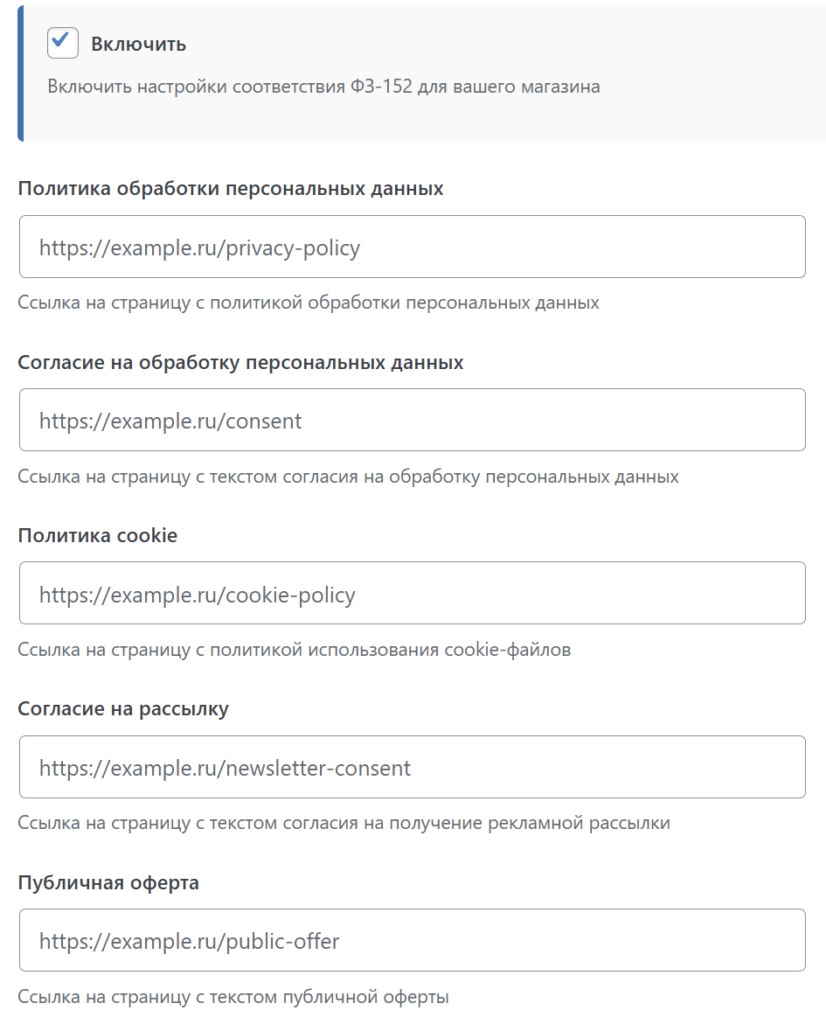This screenshot has height=1024, width=826.
Task: Click the Публичная оферта label
Action: (109, 883)
